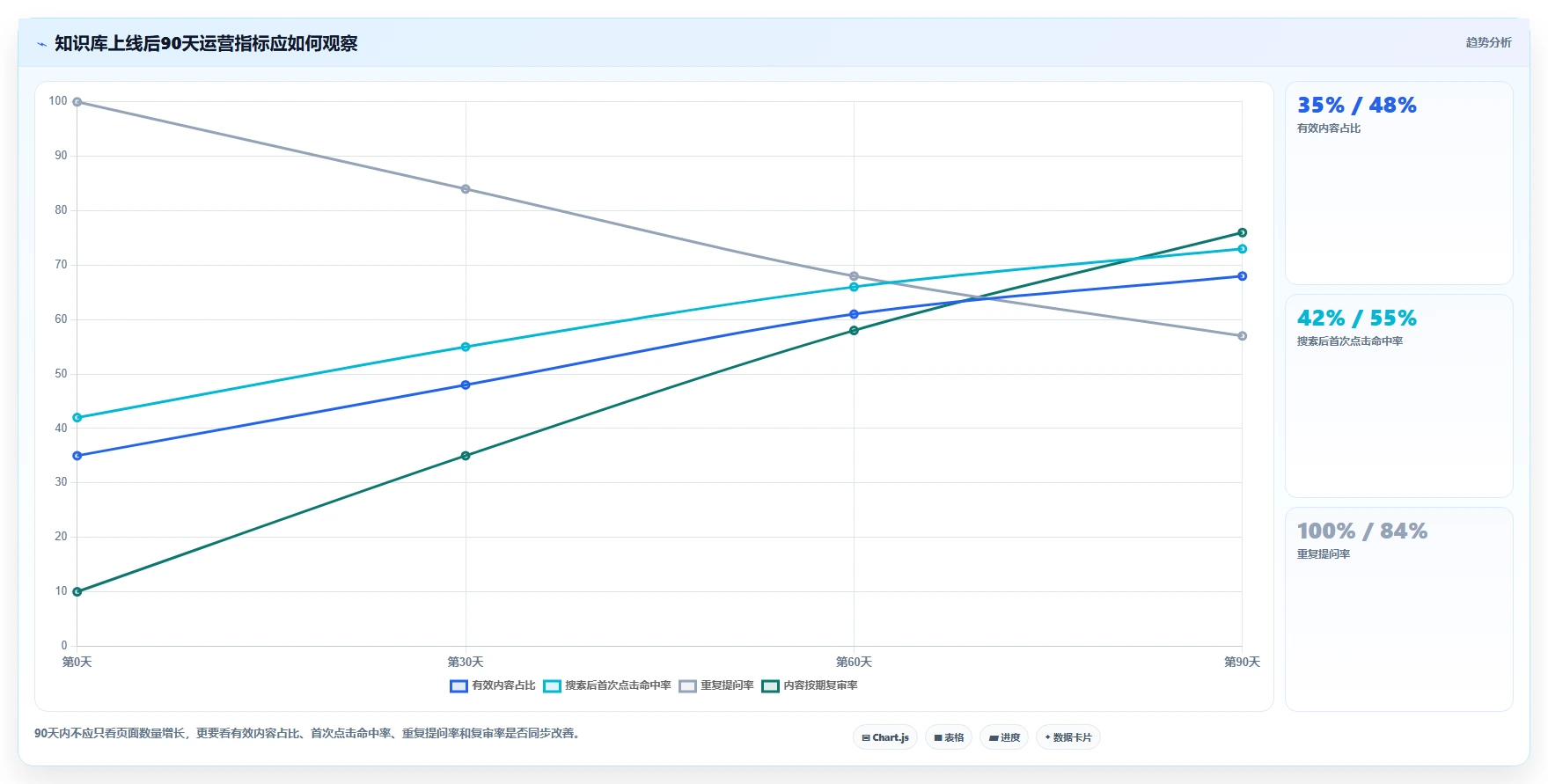The height and width of the screenshot is (784, 1548).
Task: Click the 内容按期复审率 data point at 第90天
Action: [x=1243, y=232]
